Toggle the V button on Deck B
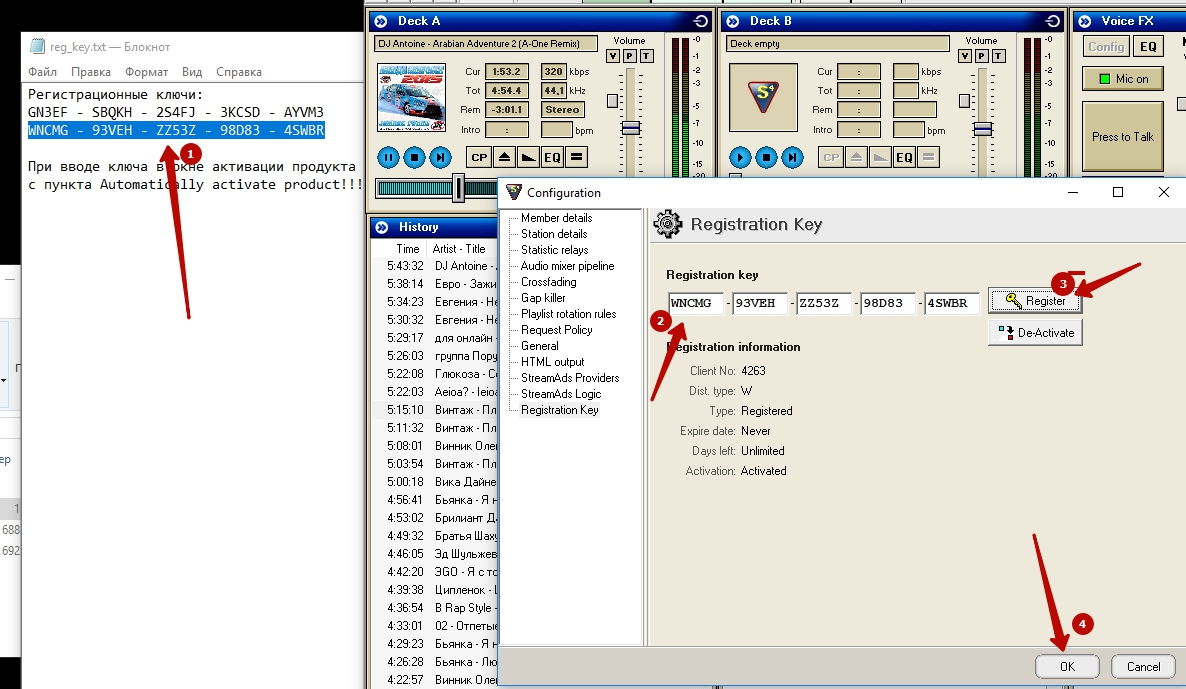The height and width of the screenshot is (689, 1186). 965,56
